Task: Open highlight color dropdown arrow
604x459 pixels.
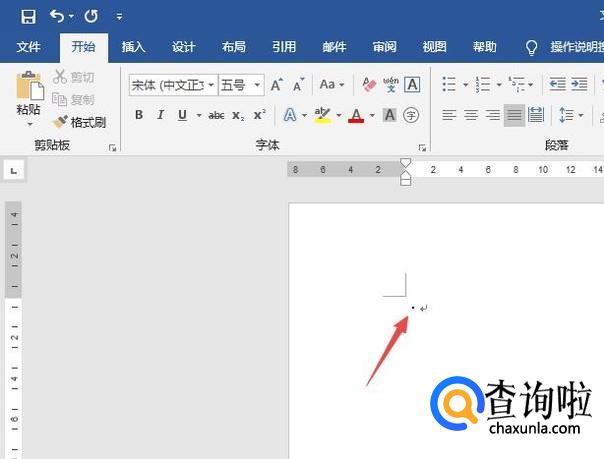Action: (339, 115)
